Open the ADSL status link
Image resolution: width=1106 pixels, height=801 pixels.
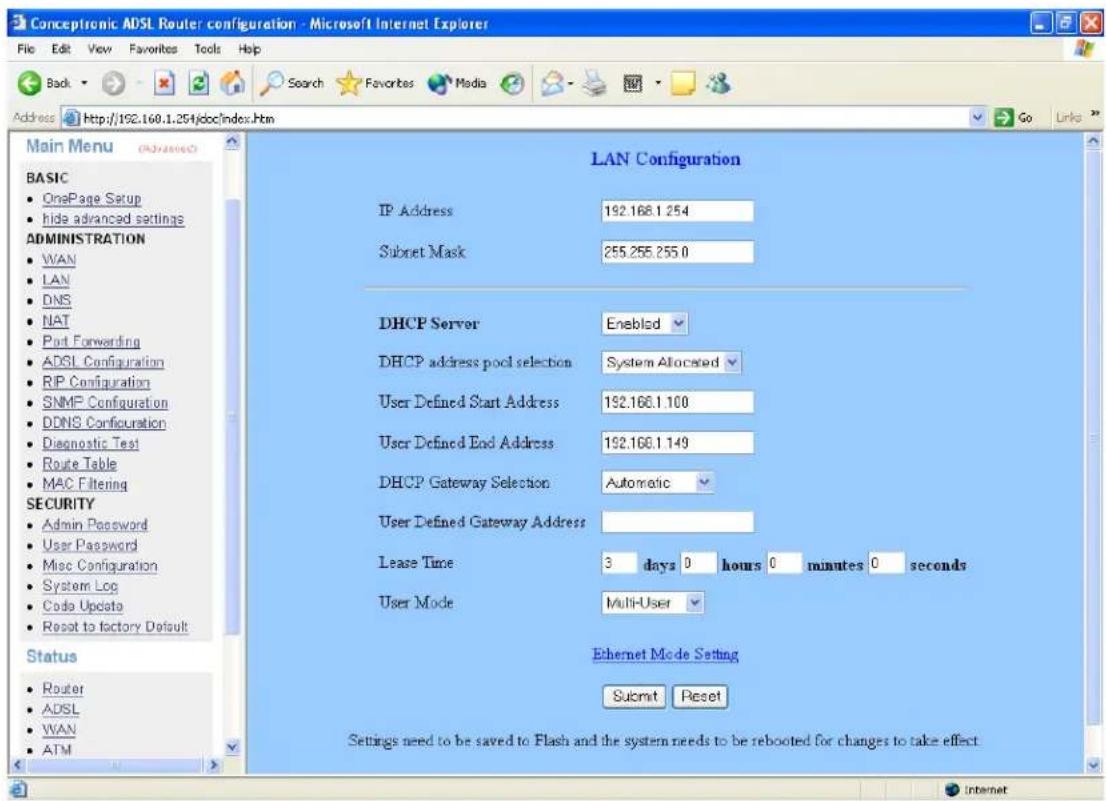[x=61, y=709]
